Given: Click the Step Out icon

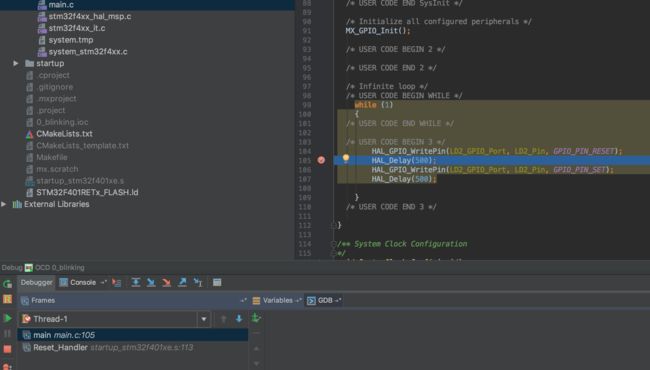Looking at the screenshot, I should coord(182,283).
